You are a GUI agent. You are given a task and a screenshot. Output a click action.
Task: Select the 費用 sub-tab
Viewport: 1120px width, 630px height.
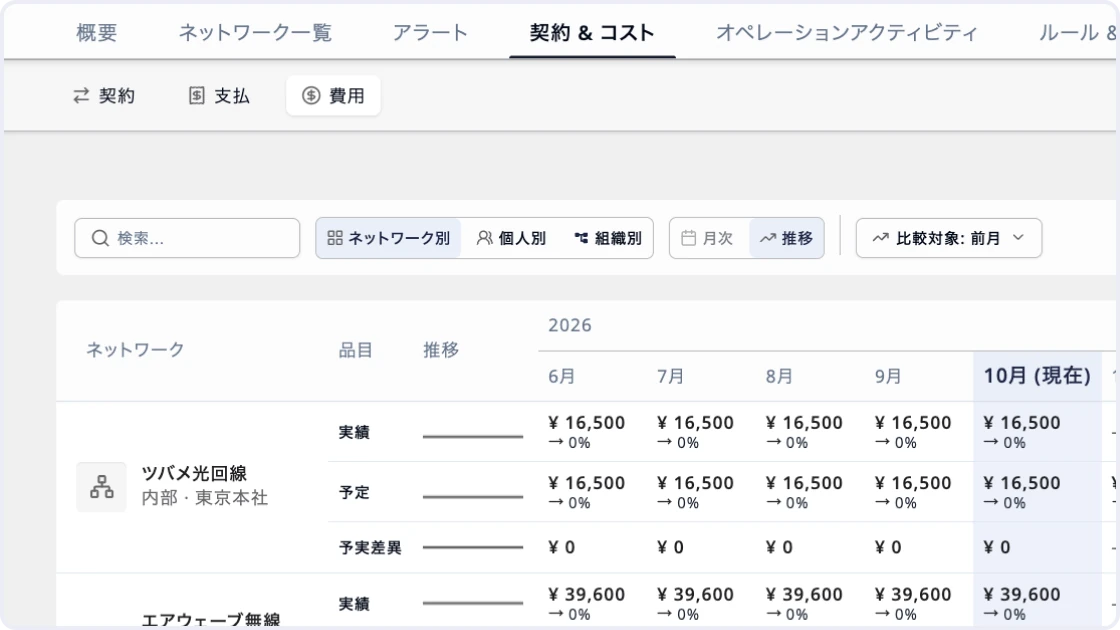pyautogui.click(x=333, y=96)
